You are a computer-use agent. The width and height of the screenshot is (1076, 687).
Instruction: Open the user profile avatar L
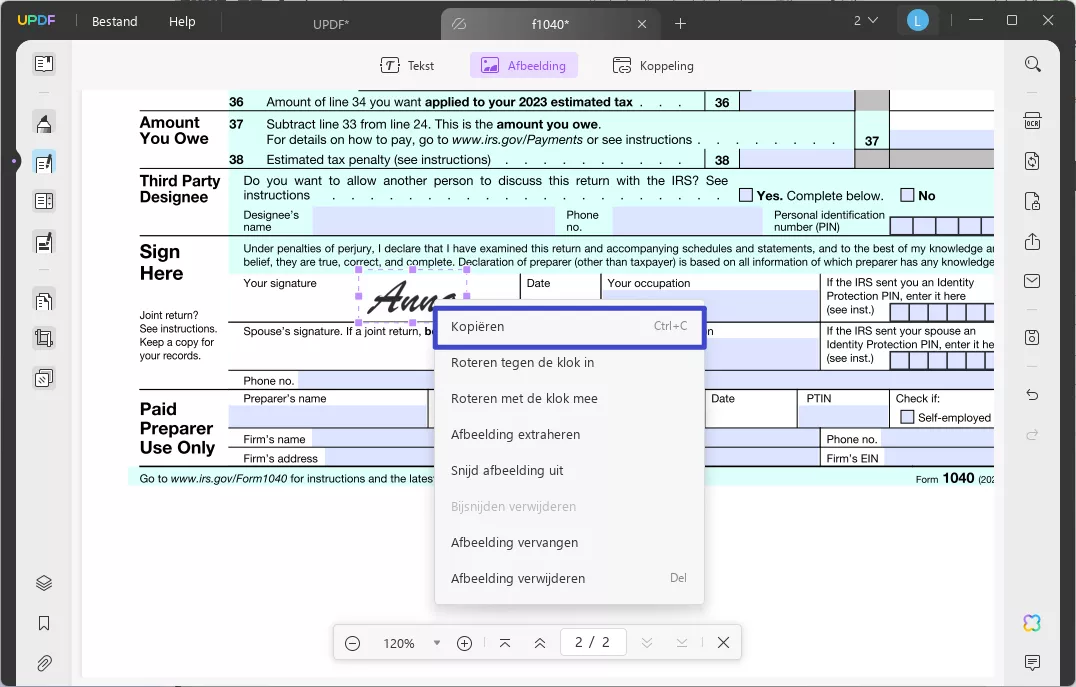(x=917, y=21)
